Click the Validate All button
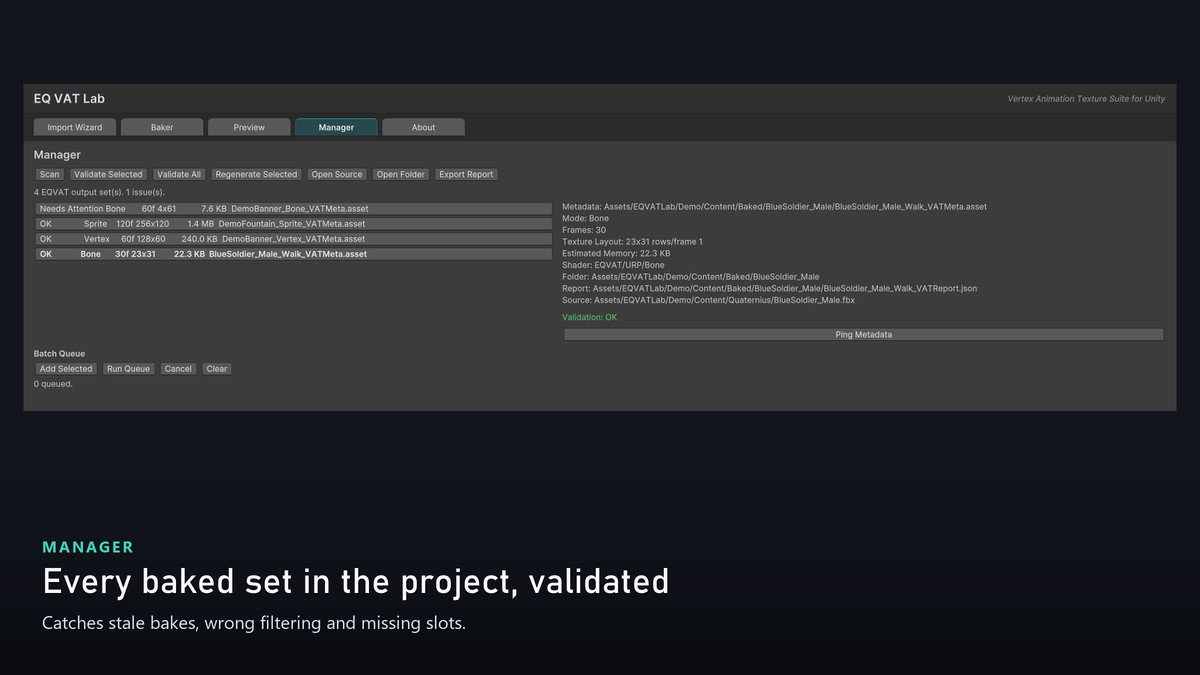This screenshot has height=675, width=1200. [179, 174]
